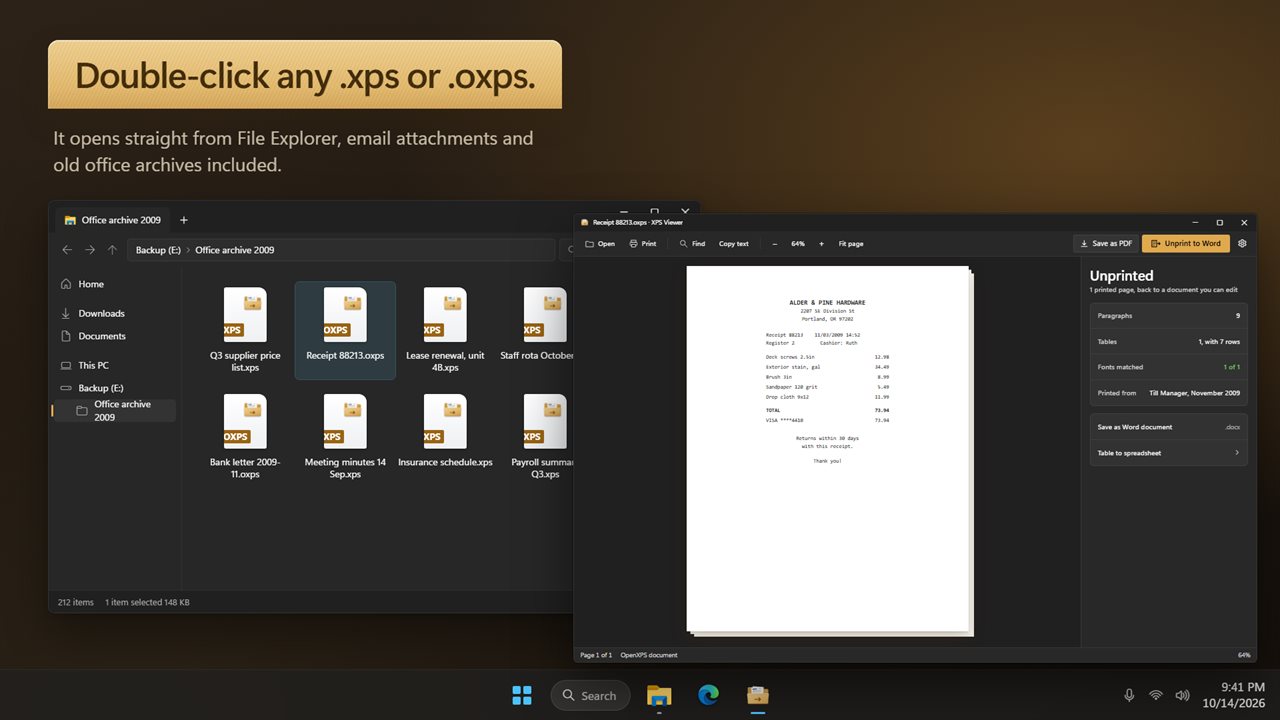Viewport: 1280px width, 720px height.
Task: Click File Explorer Back arrow
Action: pyautogui.click(x=67, y=250)
